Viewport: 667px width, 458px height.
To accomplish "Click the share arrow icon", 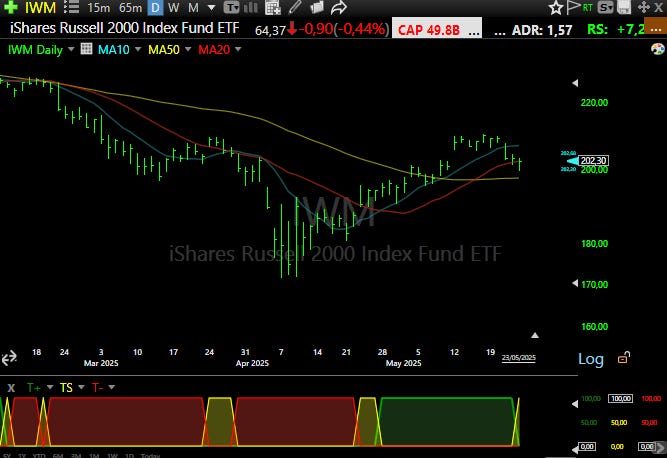I will click(x=339, y=7).
